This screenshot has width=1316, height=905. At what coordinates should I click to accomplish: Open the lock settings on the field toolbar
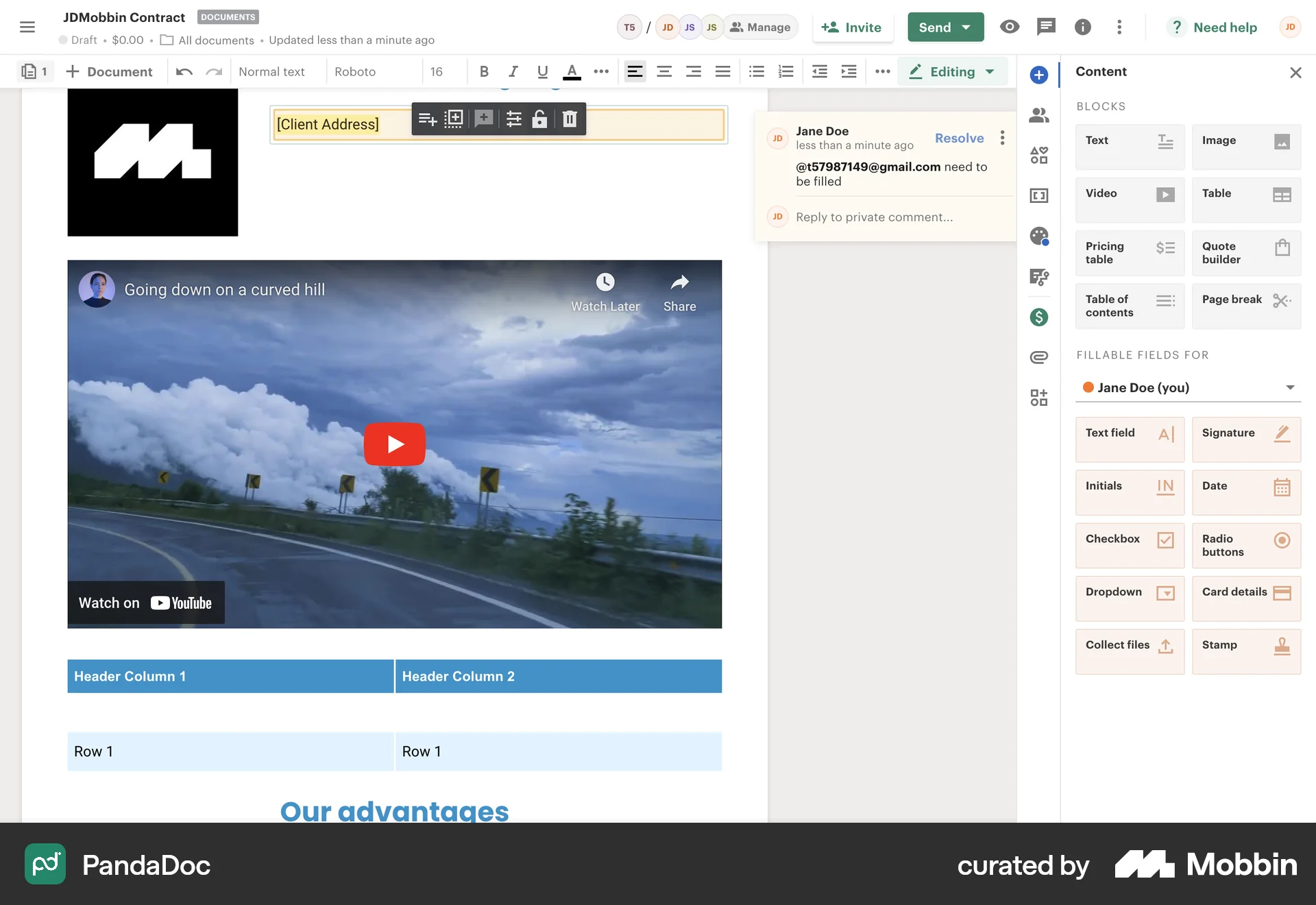pyautogui.click(x=539, y=119)
